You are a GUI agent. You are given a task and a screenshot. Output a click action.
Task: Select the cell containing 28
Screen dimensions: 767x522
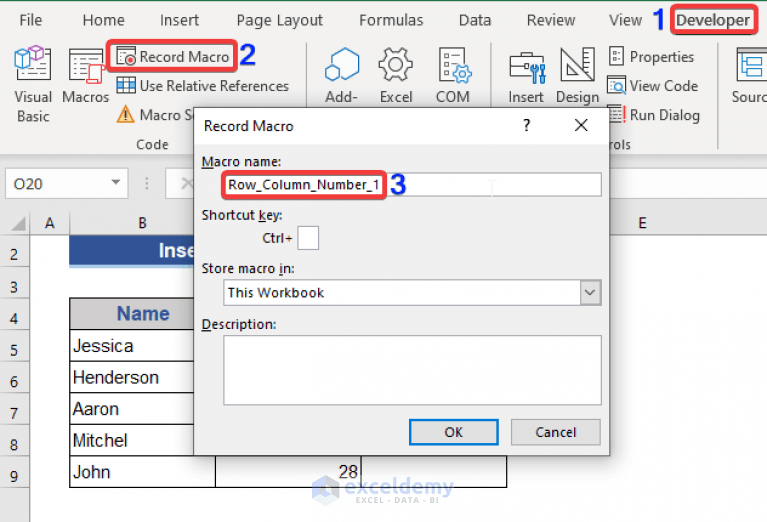288,472
